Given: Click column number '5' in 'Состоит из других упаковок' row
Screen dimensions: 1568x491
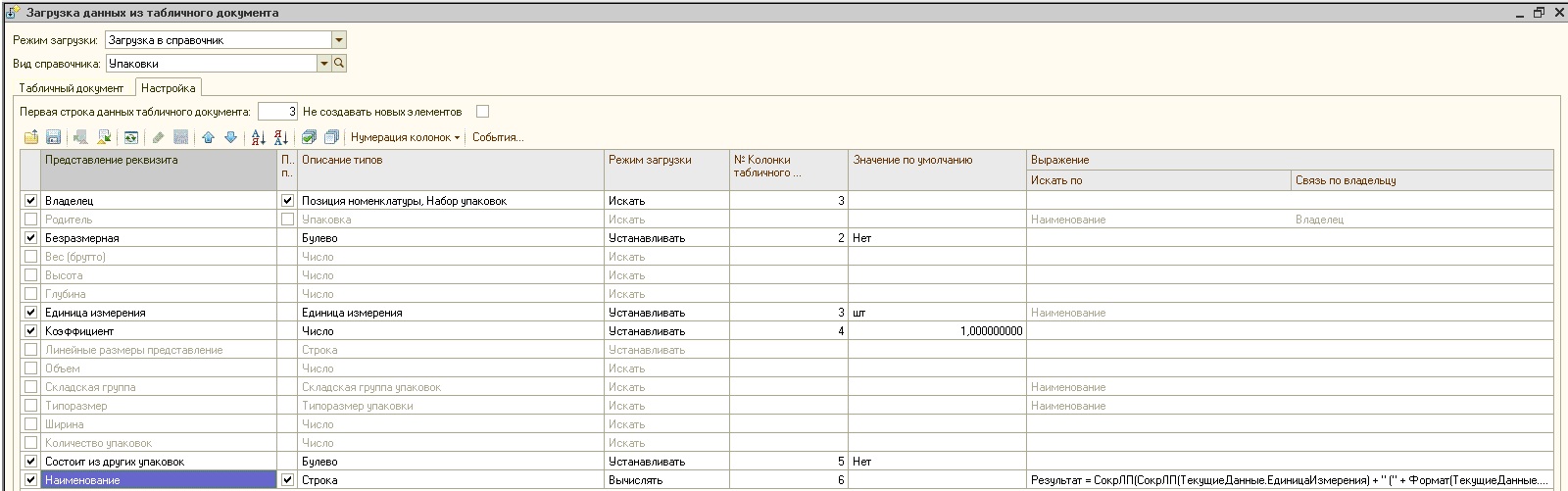Looking at the screenshot, I should (x=789, y=462).
